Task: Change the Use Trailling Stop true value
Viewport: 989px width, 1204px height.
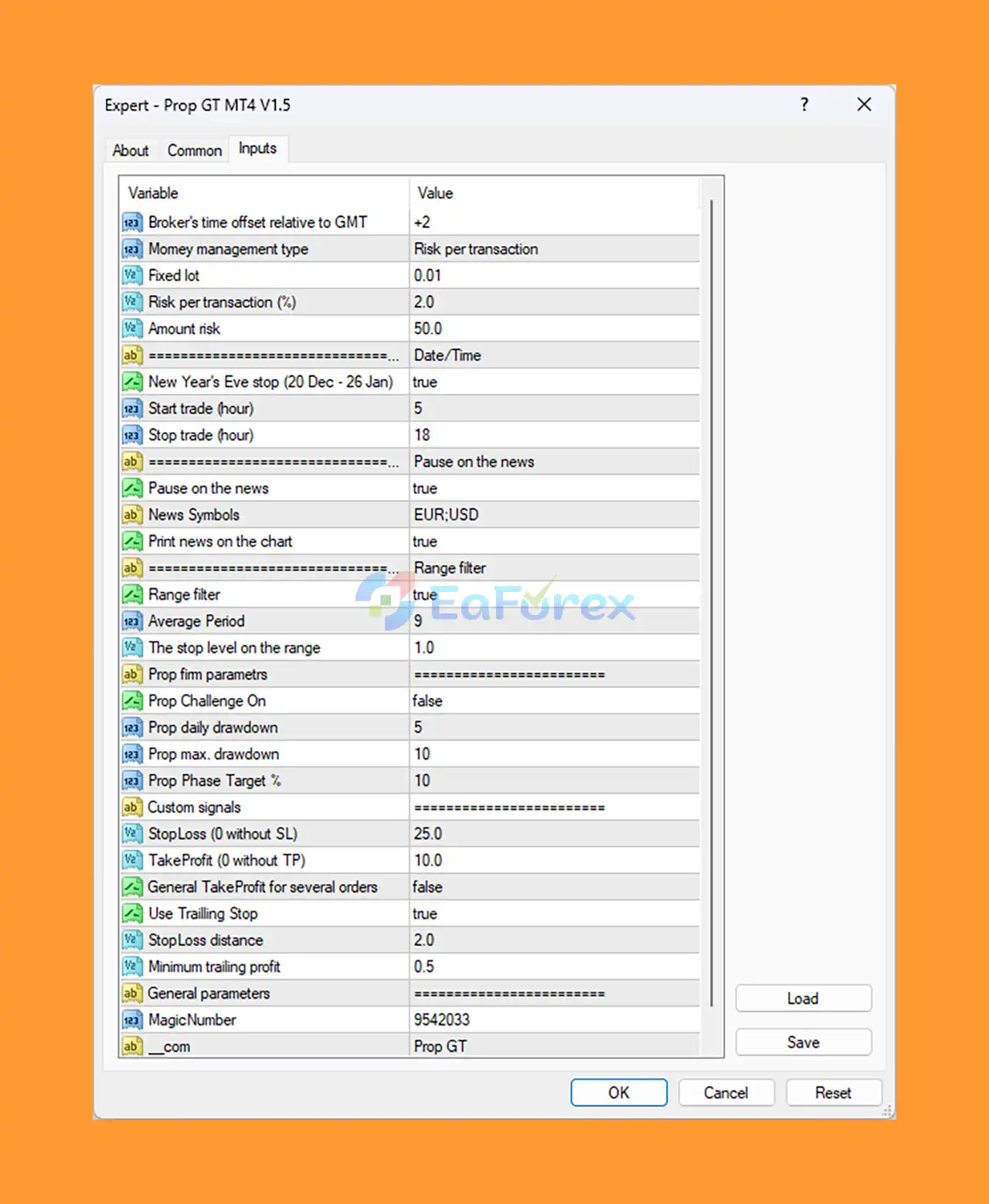Action: [x=555, y=913]
